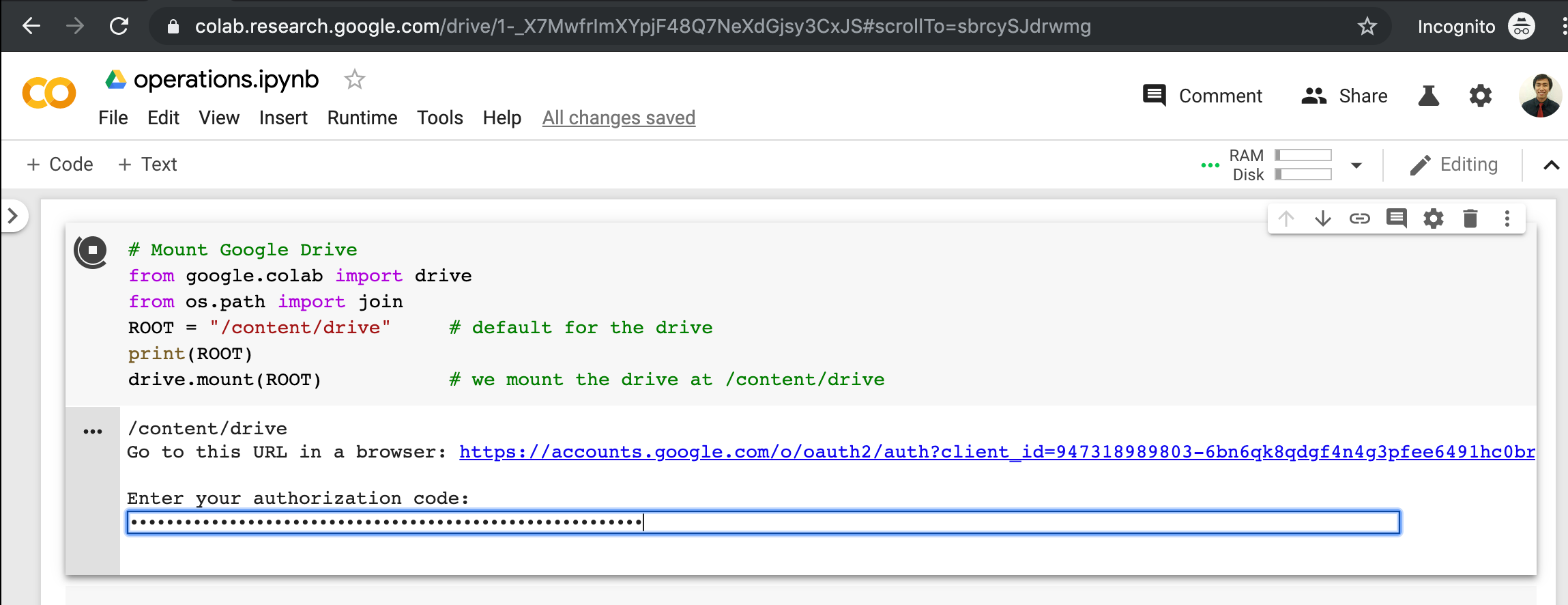Screen dimensions: 1568x605
Task: Rename notebook title operations.ipynb
Action: 226,79
